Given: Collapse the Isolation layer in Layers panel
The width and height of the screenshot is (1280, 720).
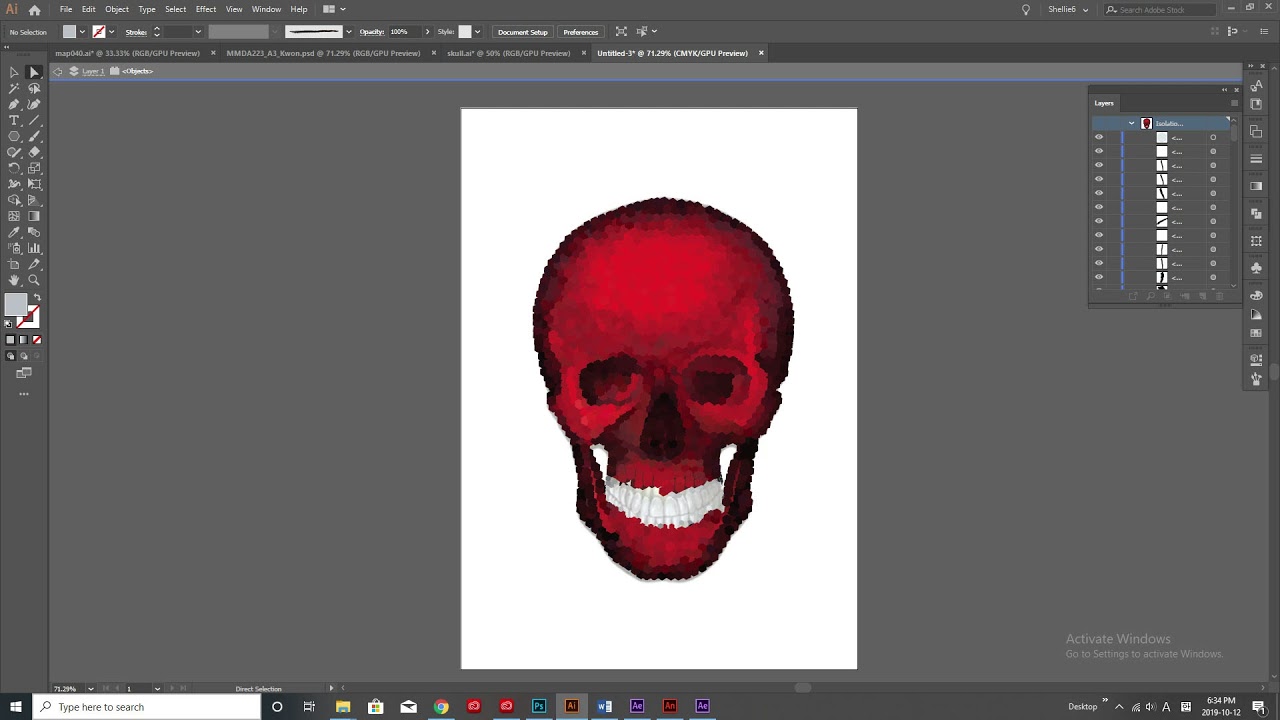Looking at the screenshot, I should coord(1131,123).
